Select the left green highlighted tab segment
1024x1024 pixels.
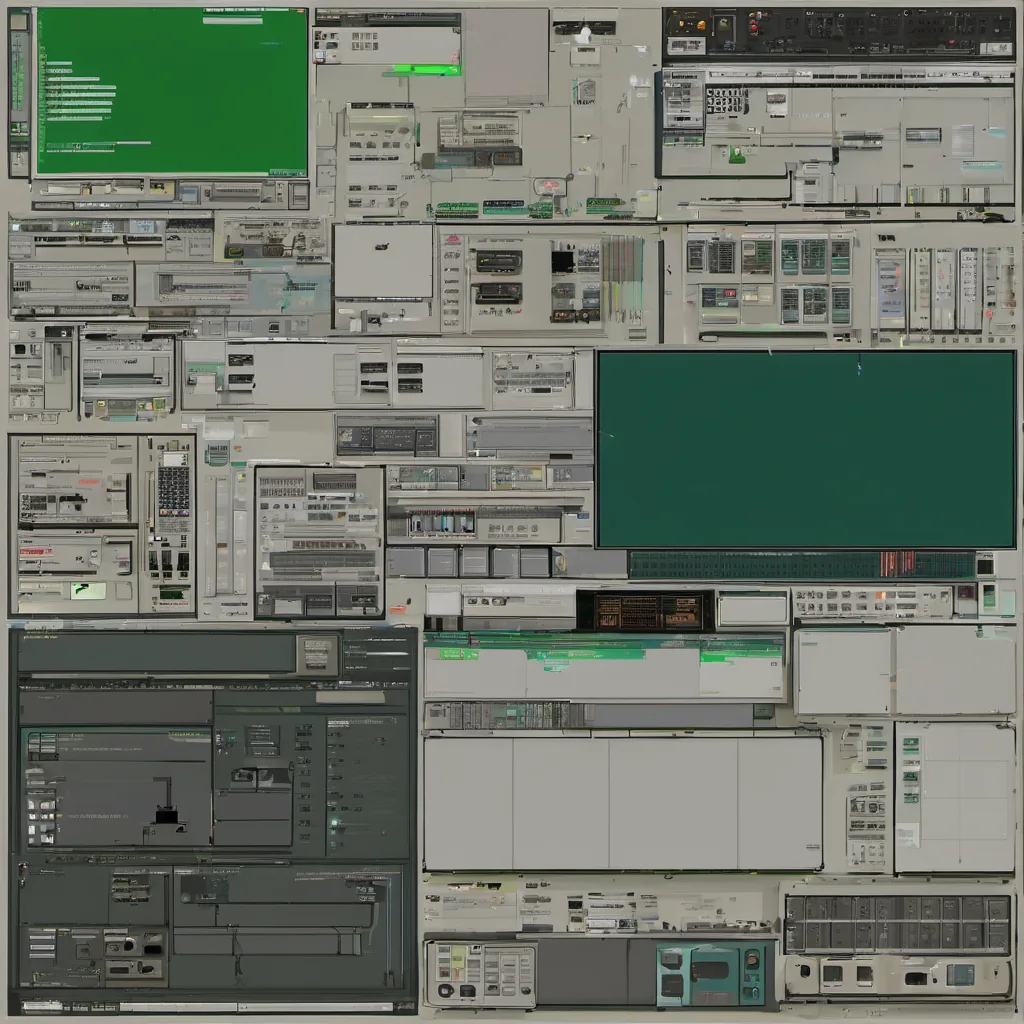click(x=459, y=653)
